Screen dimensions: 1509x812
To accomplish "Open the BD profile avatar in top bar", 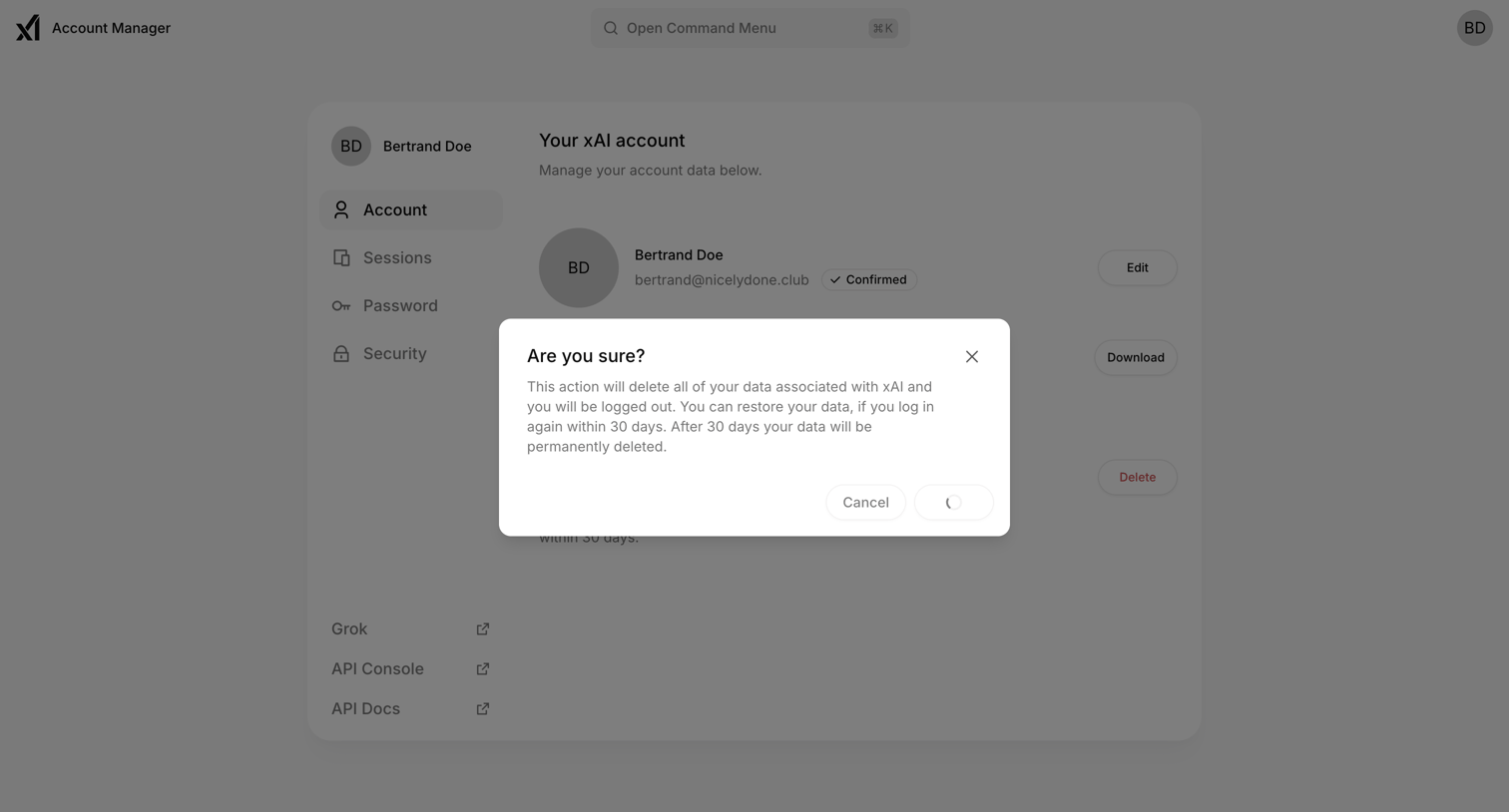I will coord(1474,28).
